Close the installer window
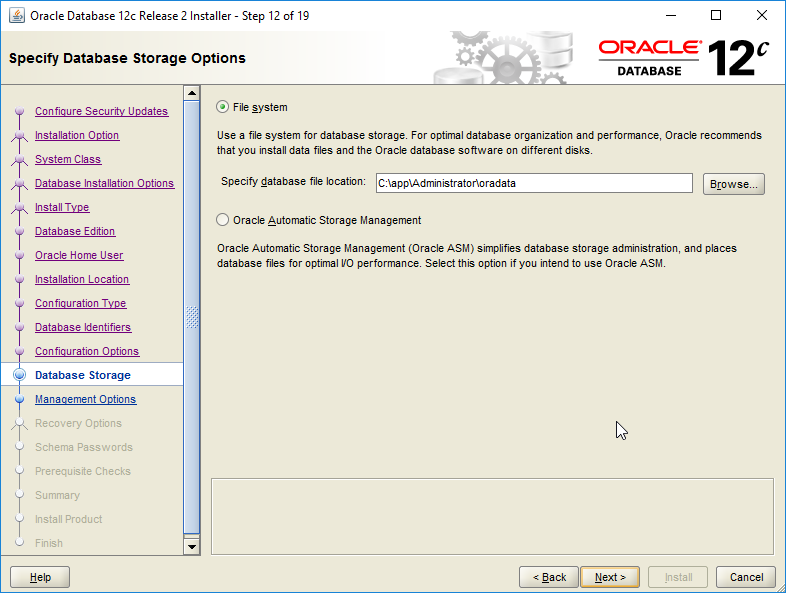786x593 pixels. [761, 16]
